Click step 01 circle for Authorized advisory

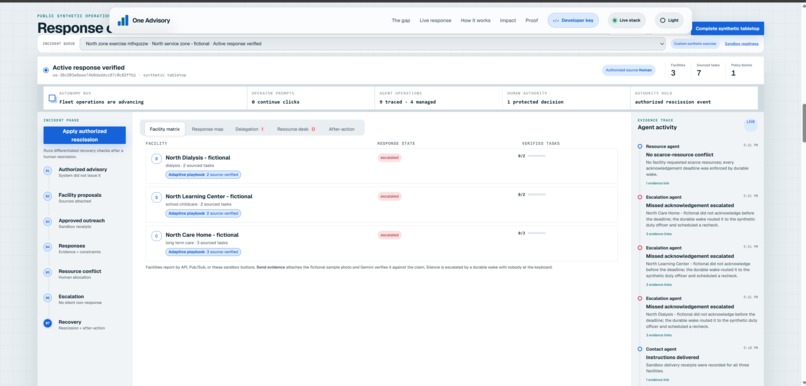[48, 171]
